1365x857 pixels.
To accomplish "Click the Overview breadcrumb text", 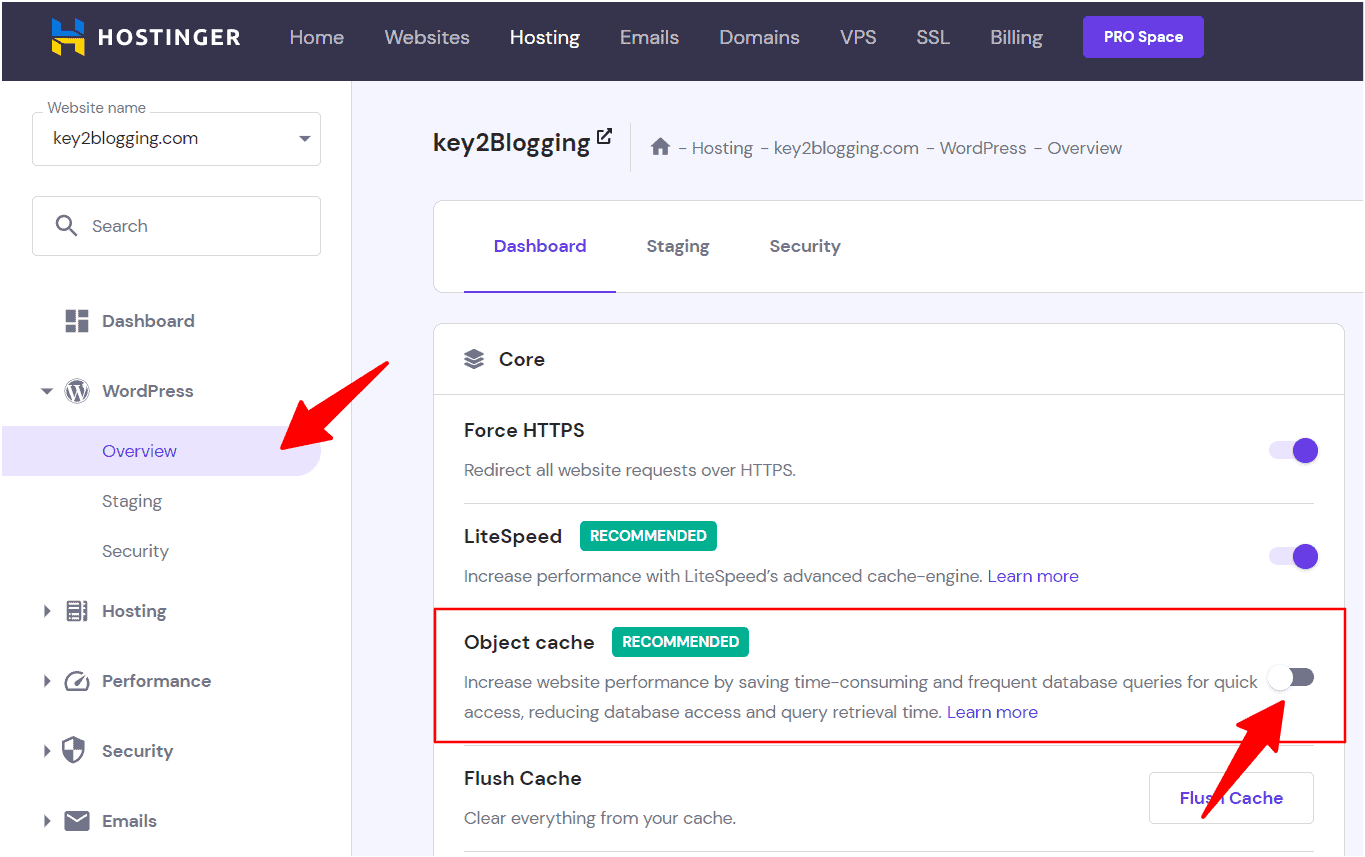I will click(x=1085, y=148).
